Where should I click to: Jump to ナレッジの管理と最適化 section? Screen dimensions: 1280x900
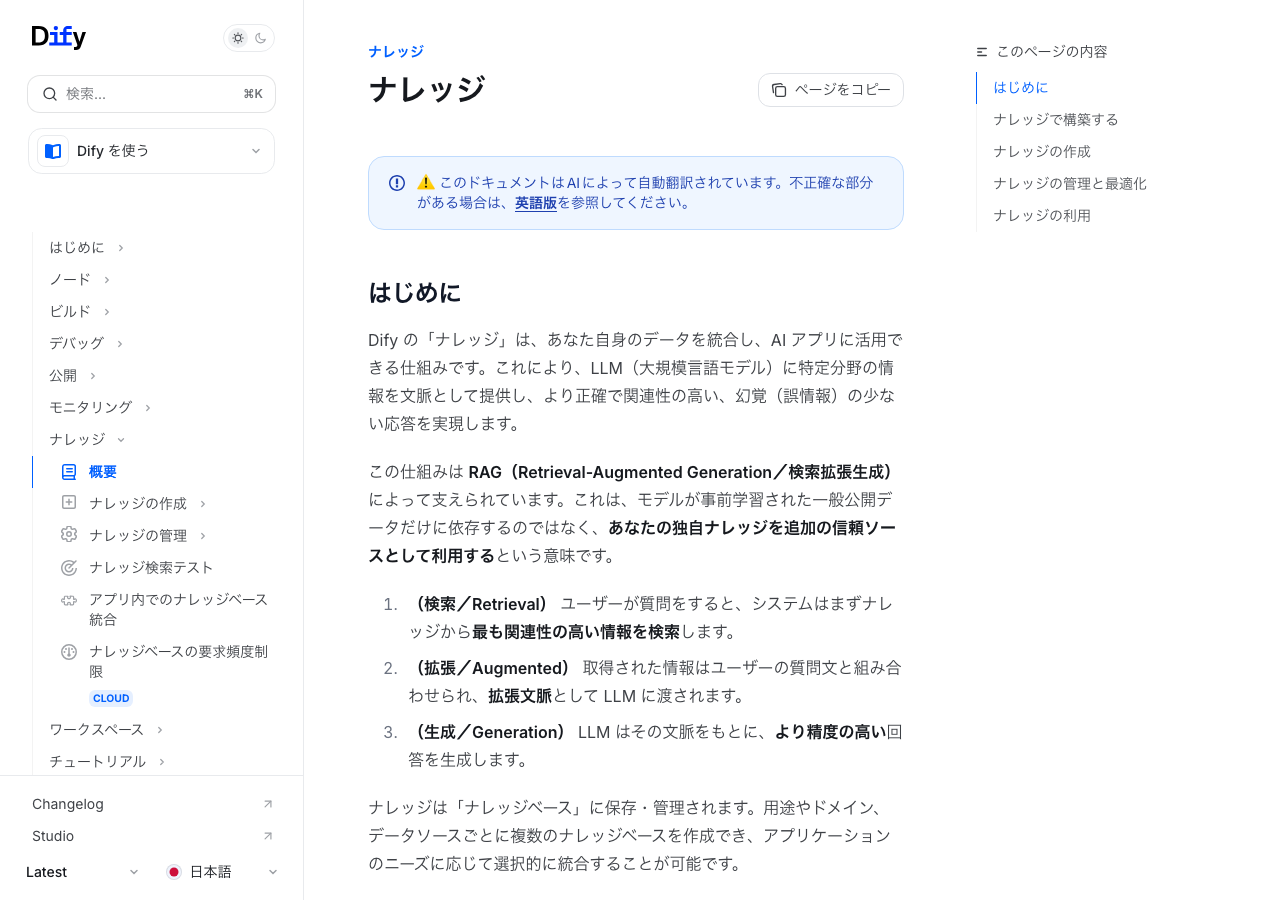click(1069, 183)
